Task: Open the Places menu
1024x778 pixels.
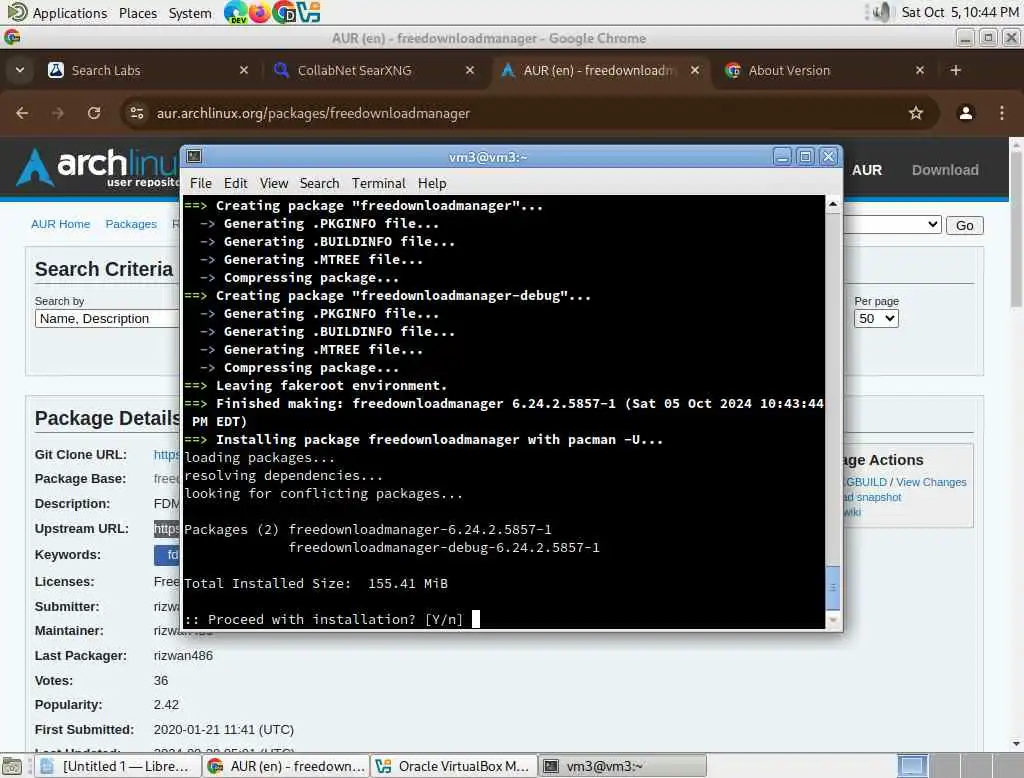Action: (138, 13)
